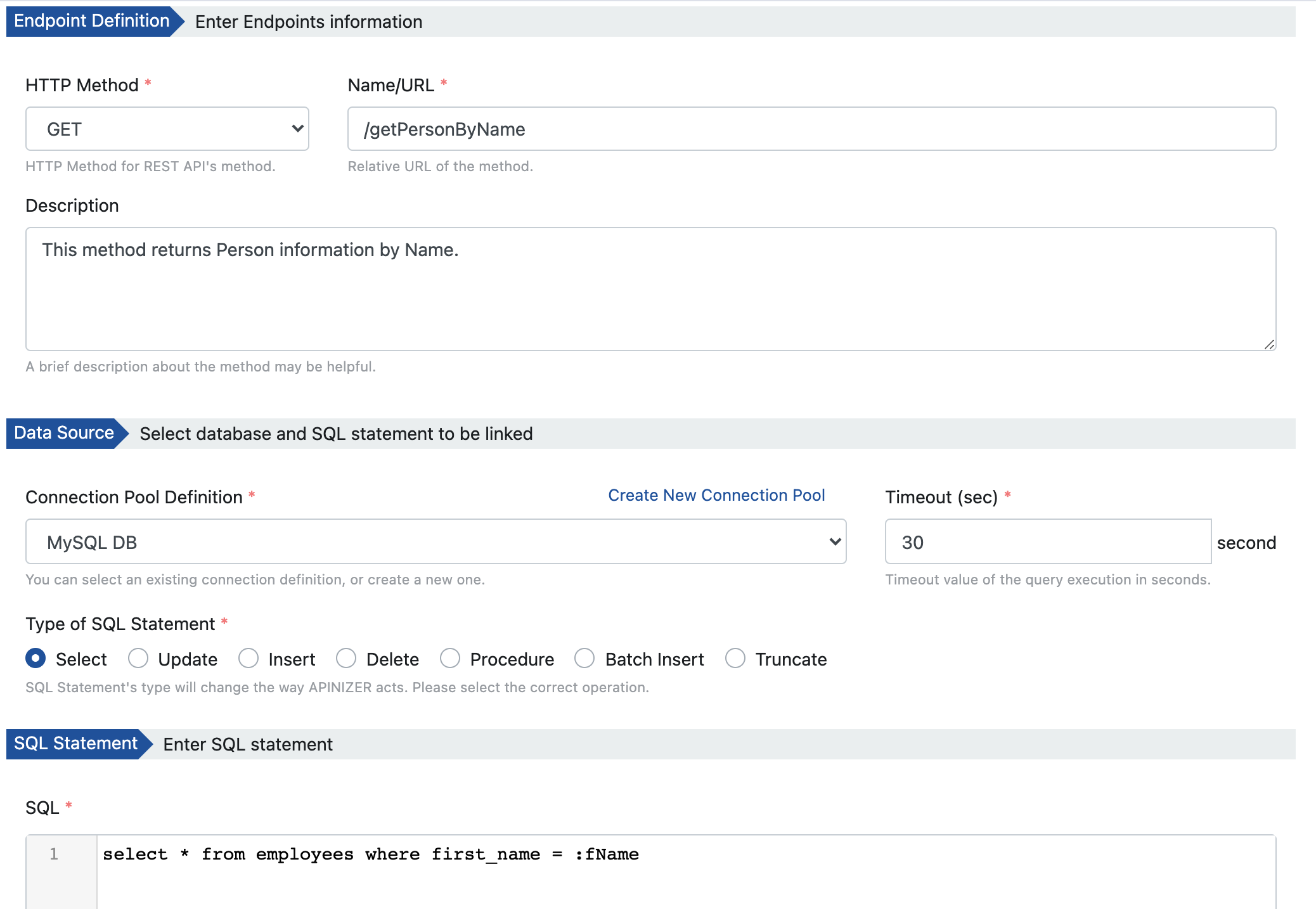
Task: Choose the Delete radio button
Action: 346,659
